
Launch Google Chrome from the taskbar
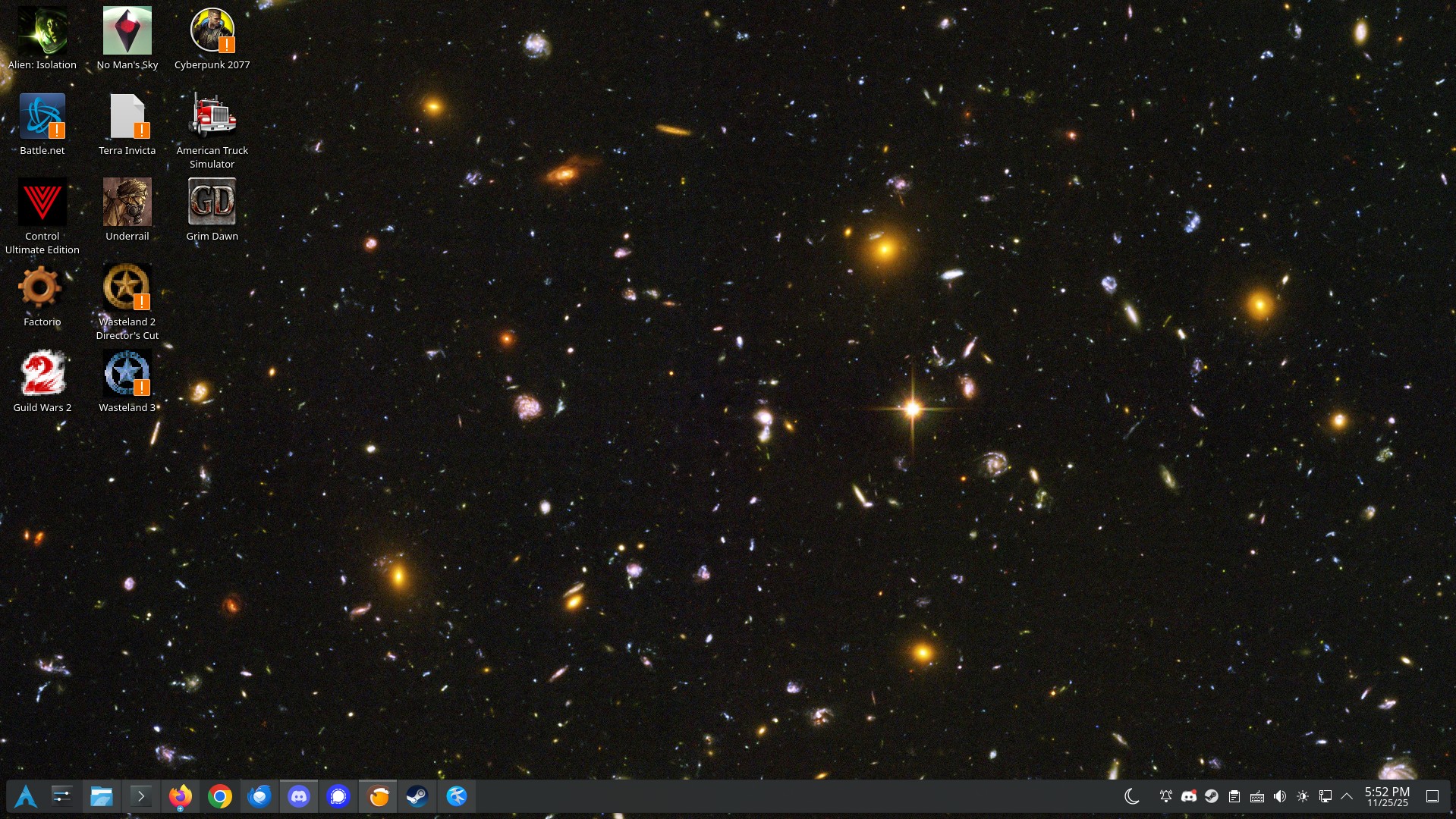(x=220, y=796)
